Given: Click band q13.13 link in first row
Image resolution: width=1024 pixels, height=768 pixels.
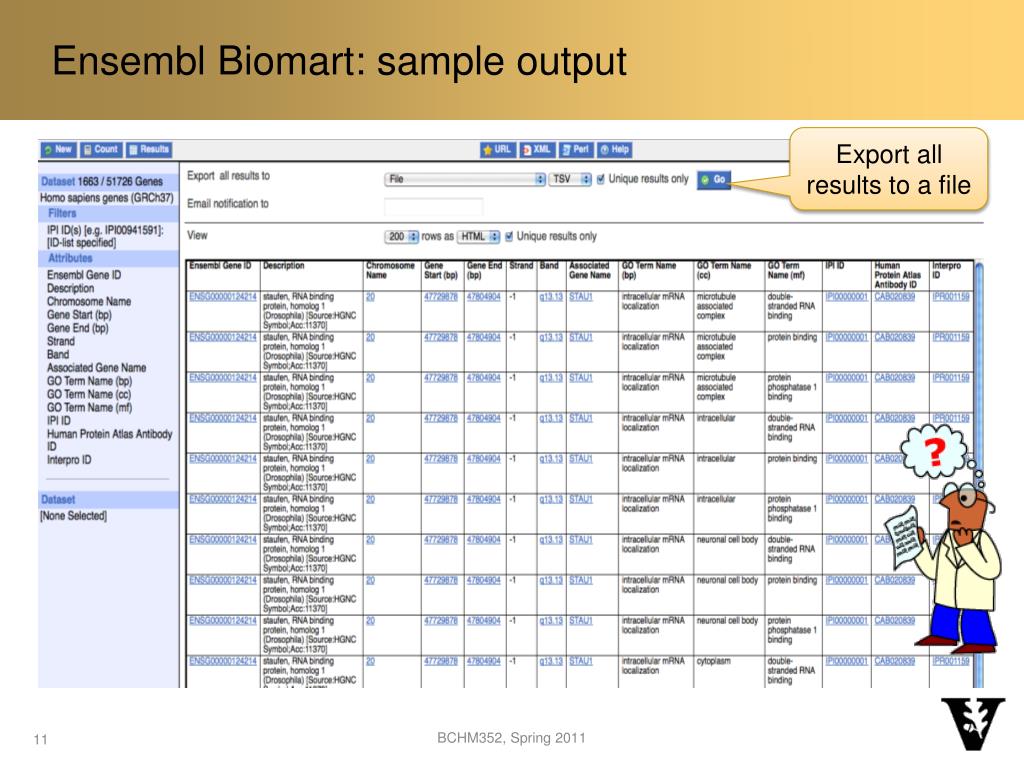Looking at the screenshot, I should (x=551, y=297).
